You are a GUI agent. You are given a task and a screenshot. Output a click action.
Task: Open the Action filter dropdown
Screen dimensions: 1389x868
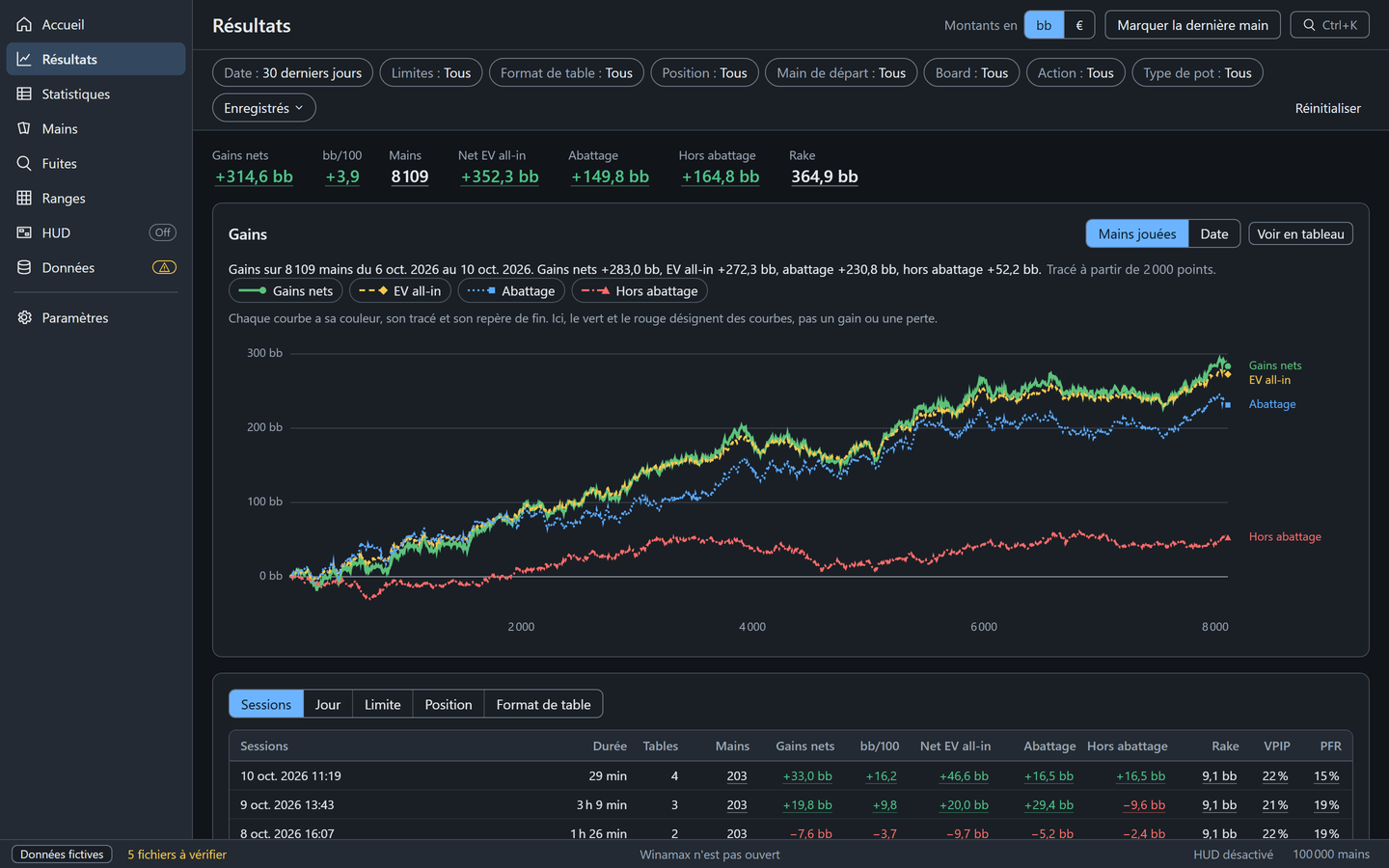(x=1076, y=73)
